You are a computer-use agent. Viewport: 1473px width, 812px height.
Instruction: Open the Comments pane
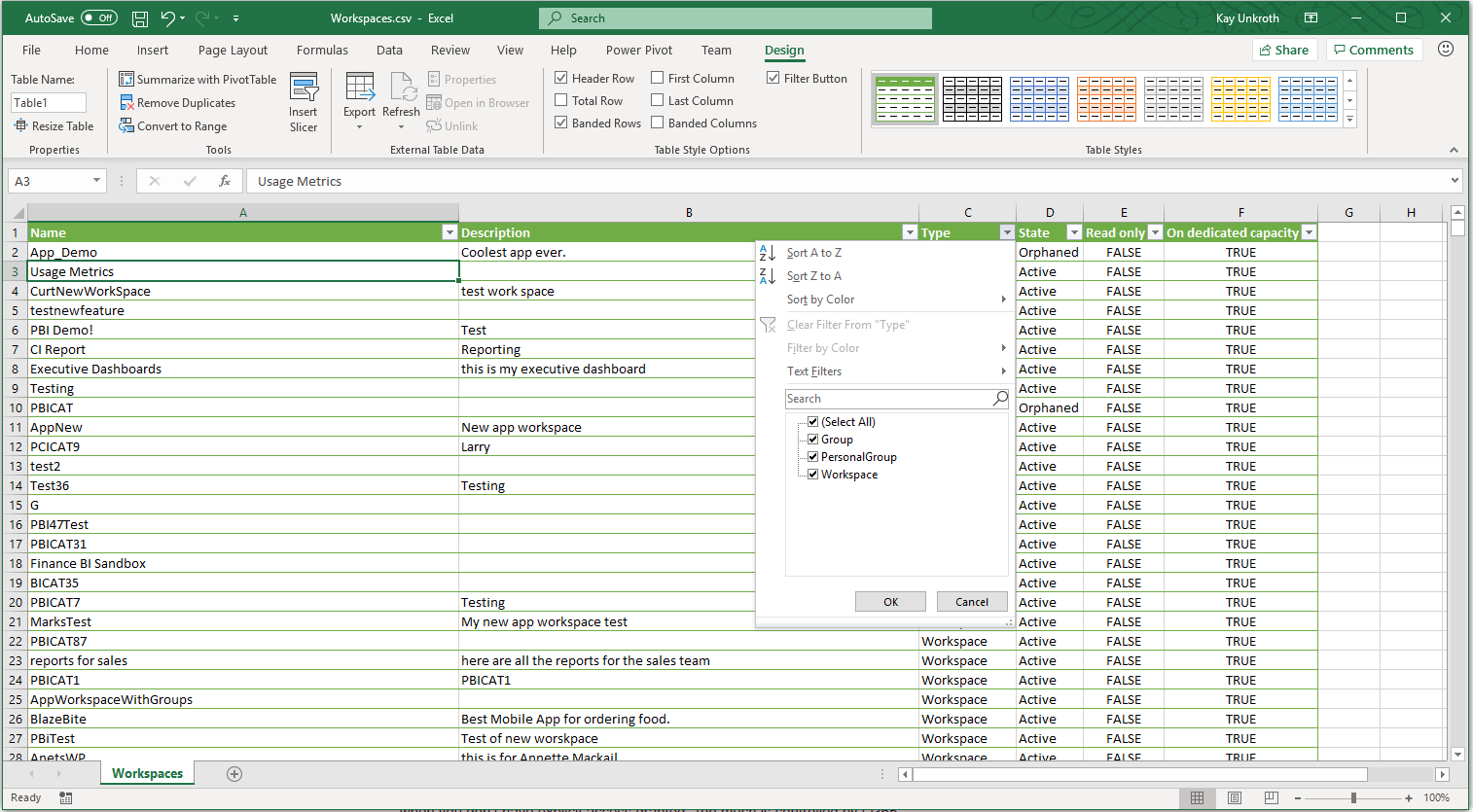click(1374, 49)
